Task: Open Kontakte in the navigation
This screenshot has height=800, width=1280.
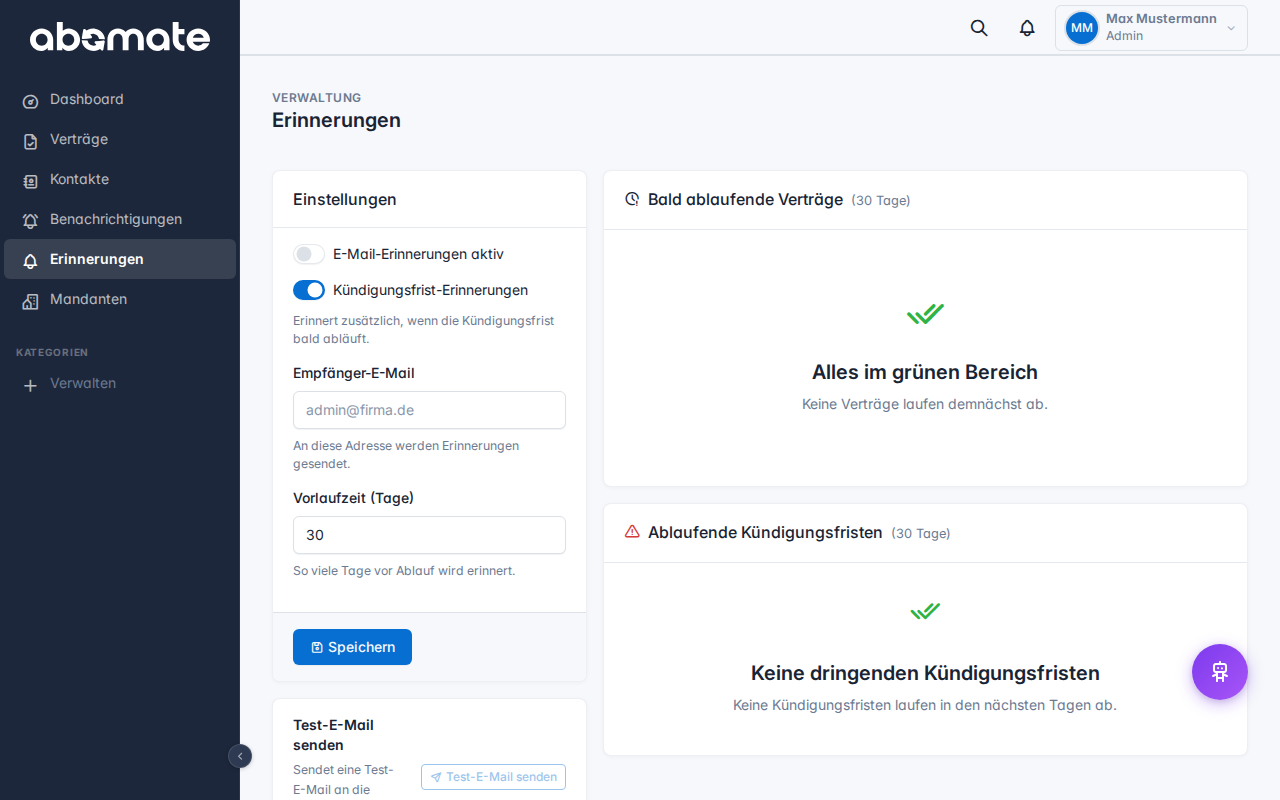Action: pyautogui.click(x=80, y=179)
